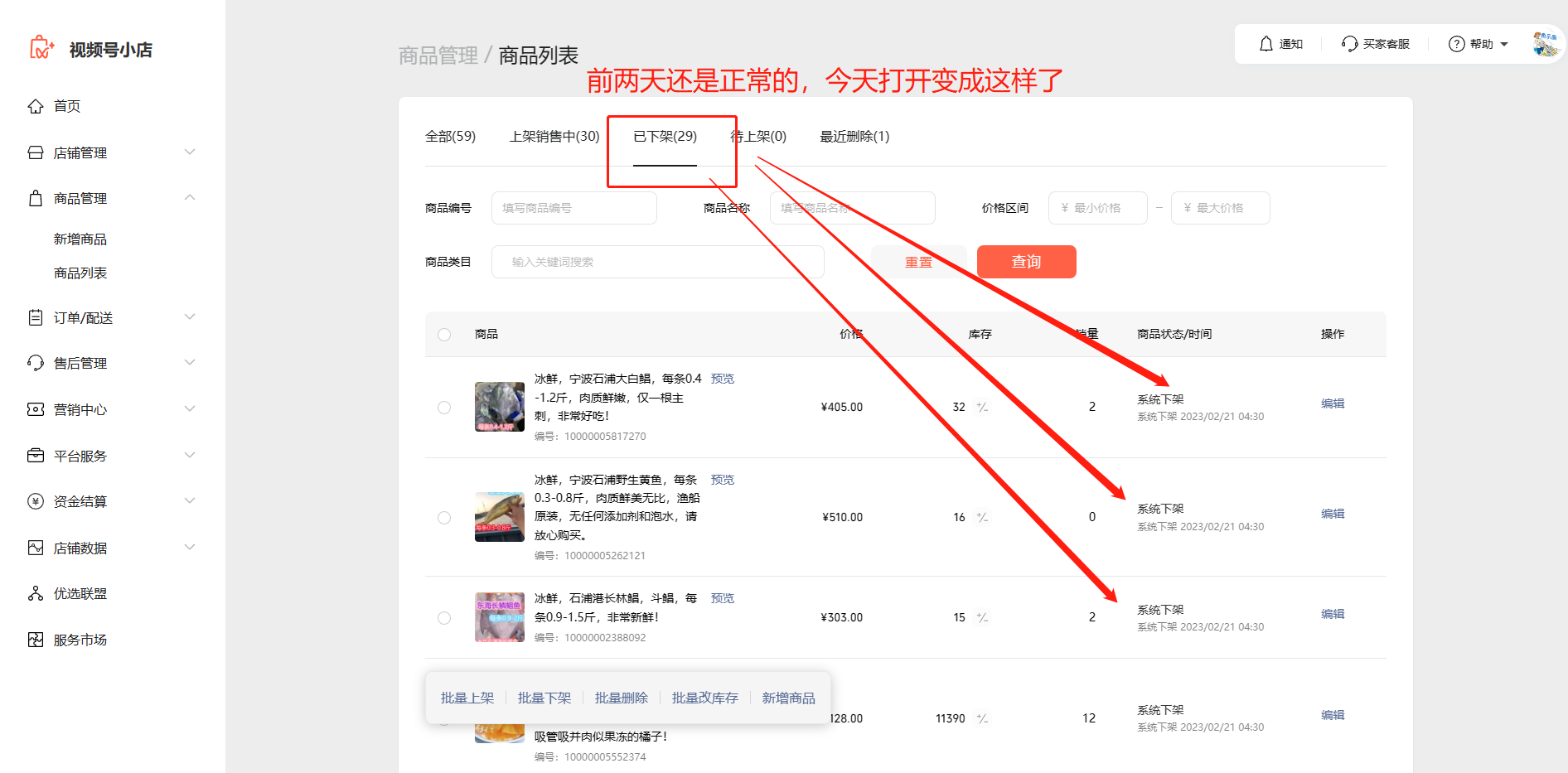Expand the 资金结算 menu chevron
Screen dimensions: 1568x773
pos(190,501)
